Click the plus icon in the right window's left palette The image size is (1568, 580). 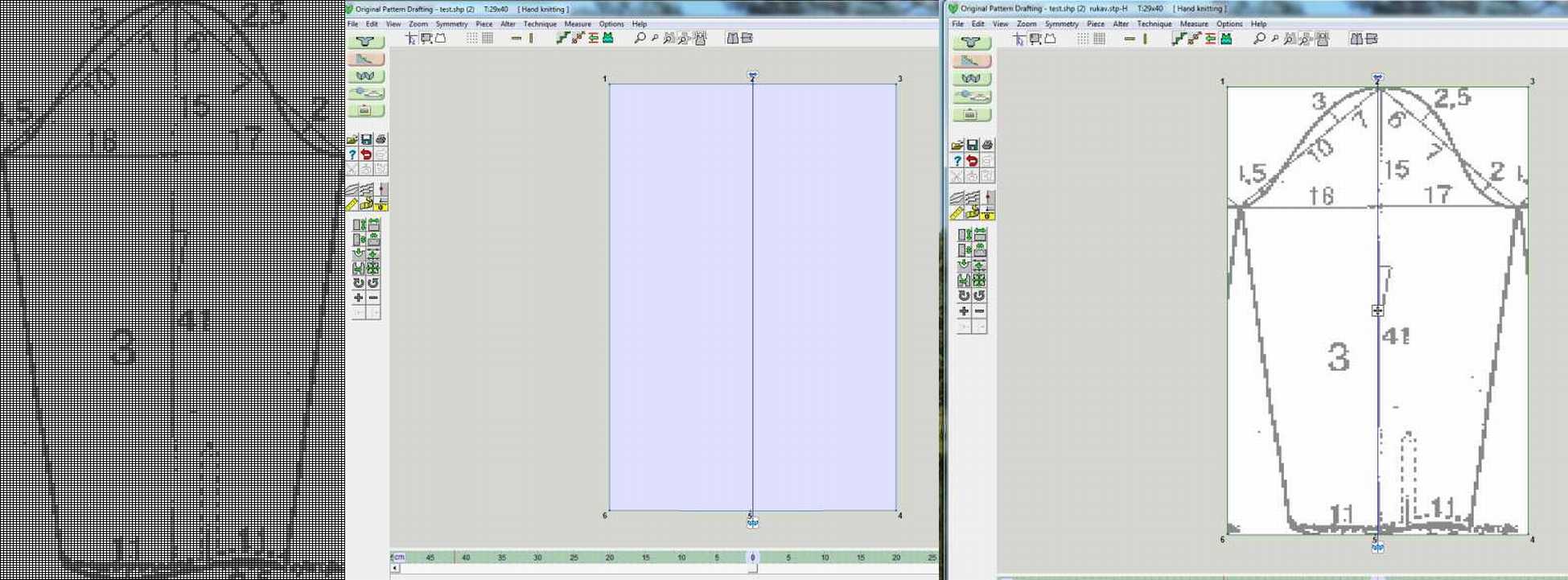point(964,311)
